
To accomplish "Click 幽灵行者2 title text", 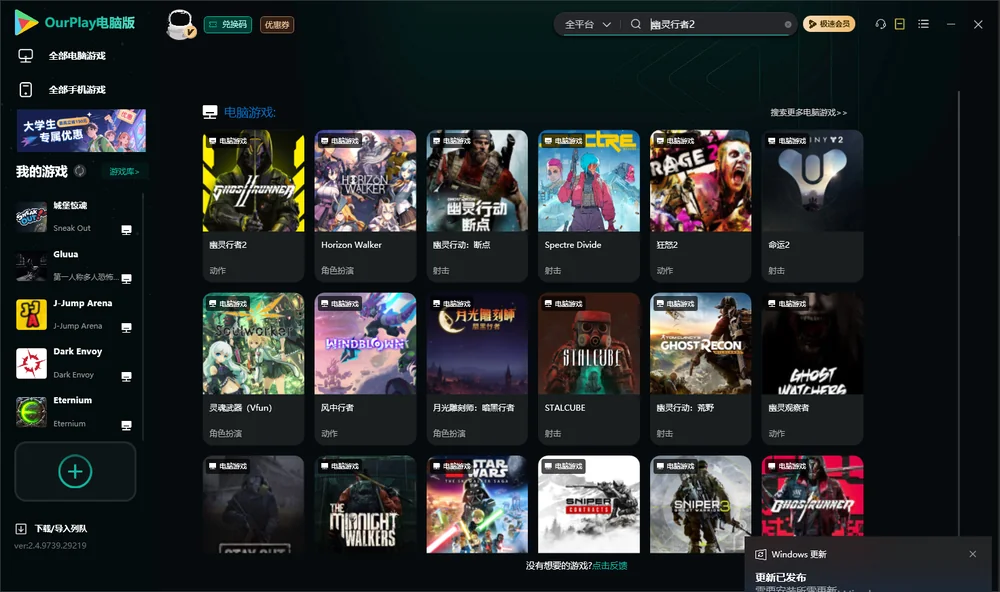I will 228,245.
